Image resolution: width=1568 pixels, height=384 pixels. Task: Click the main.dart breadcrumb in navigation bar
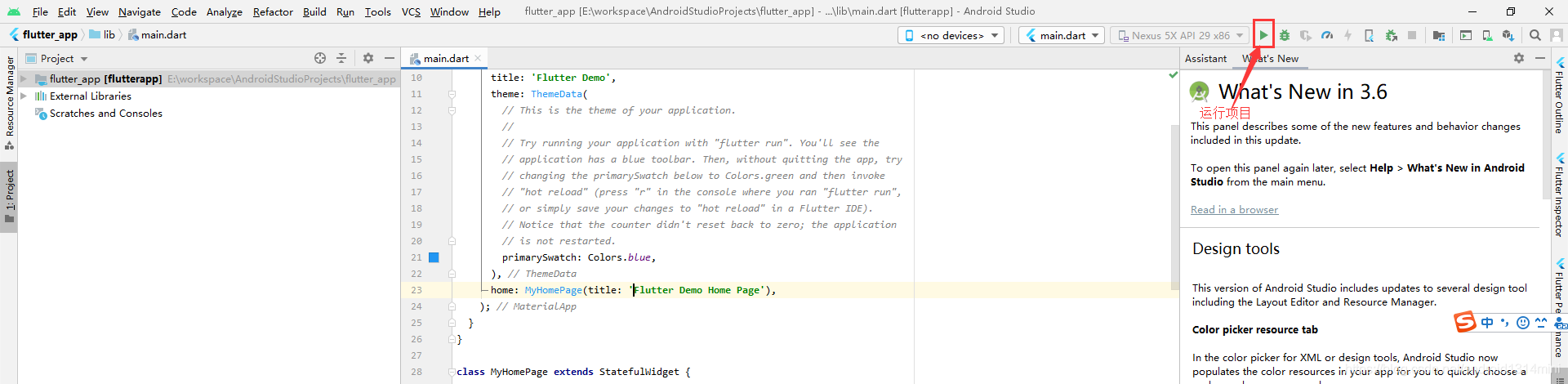(157, 34)
